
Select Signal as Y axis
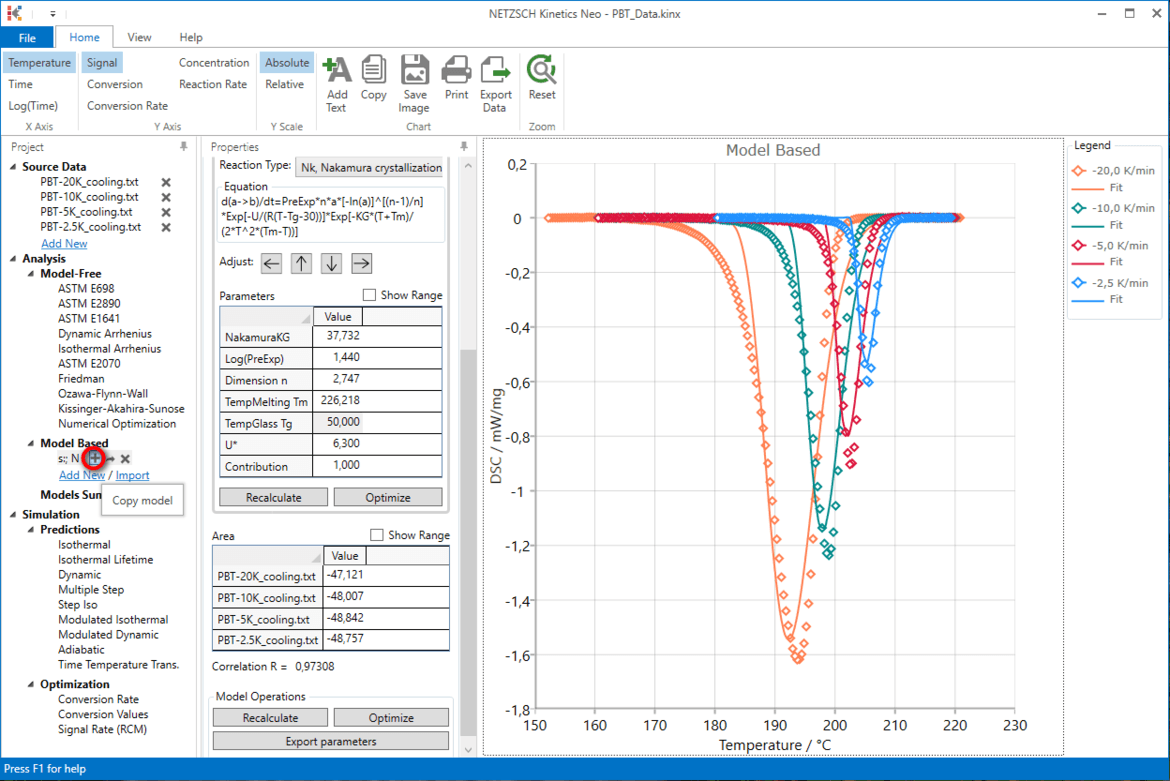point(101,63)
